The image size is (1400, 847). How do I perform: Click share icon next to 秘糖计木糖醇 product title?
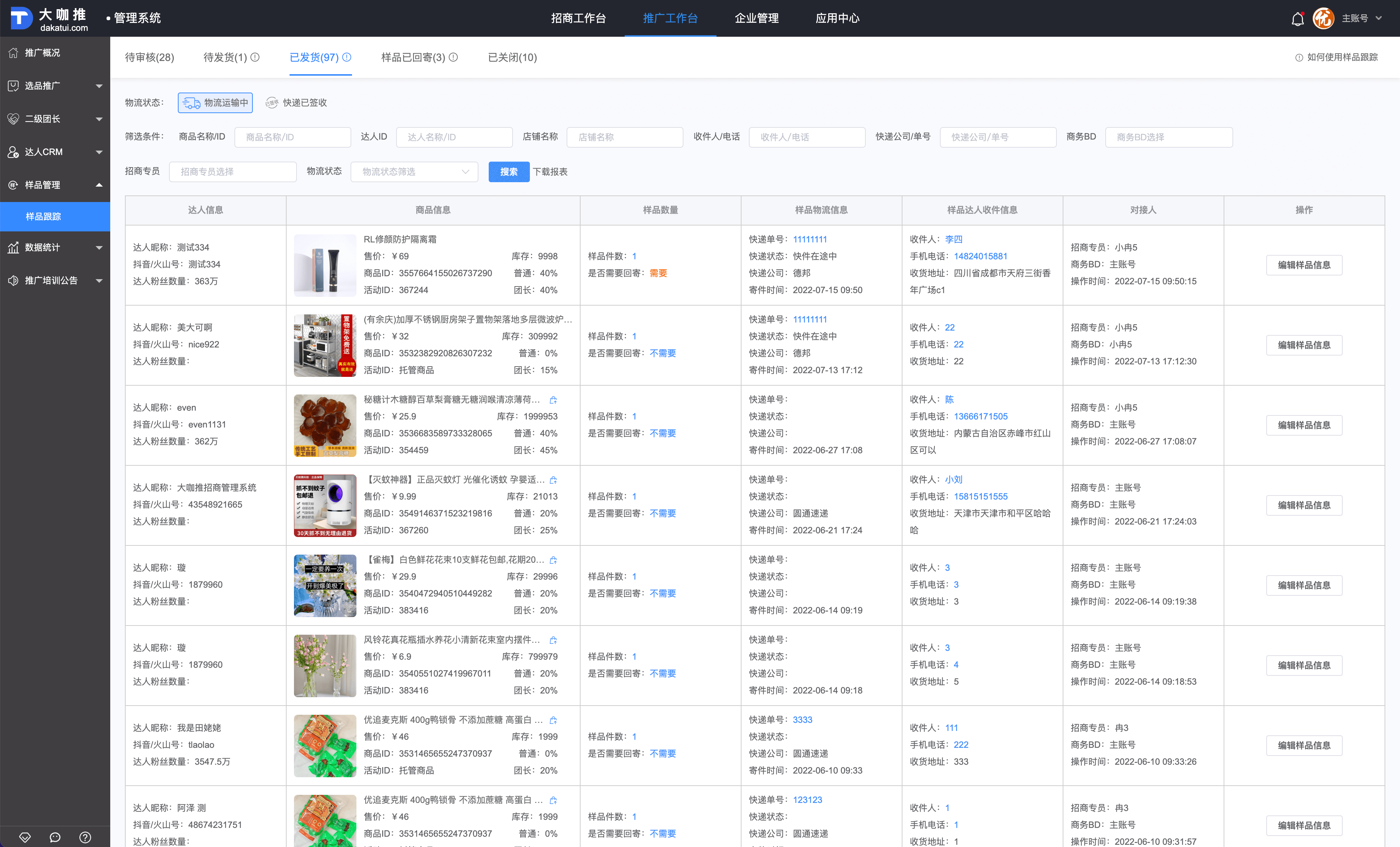click(x=553, y=400)
